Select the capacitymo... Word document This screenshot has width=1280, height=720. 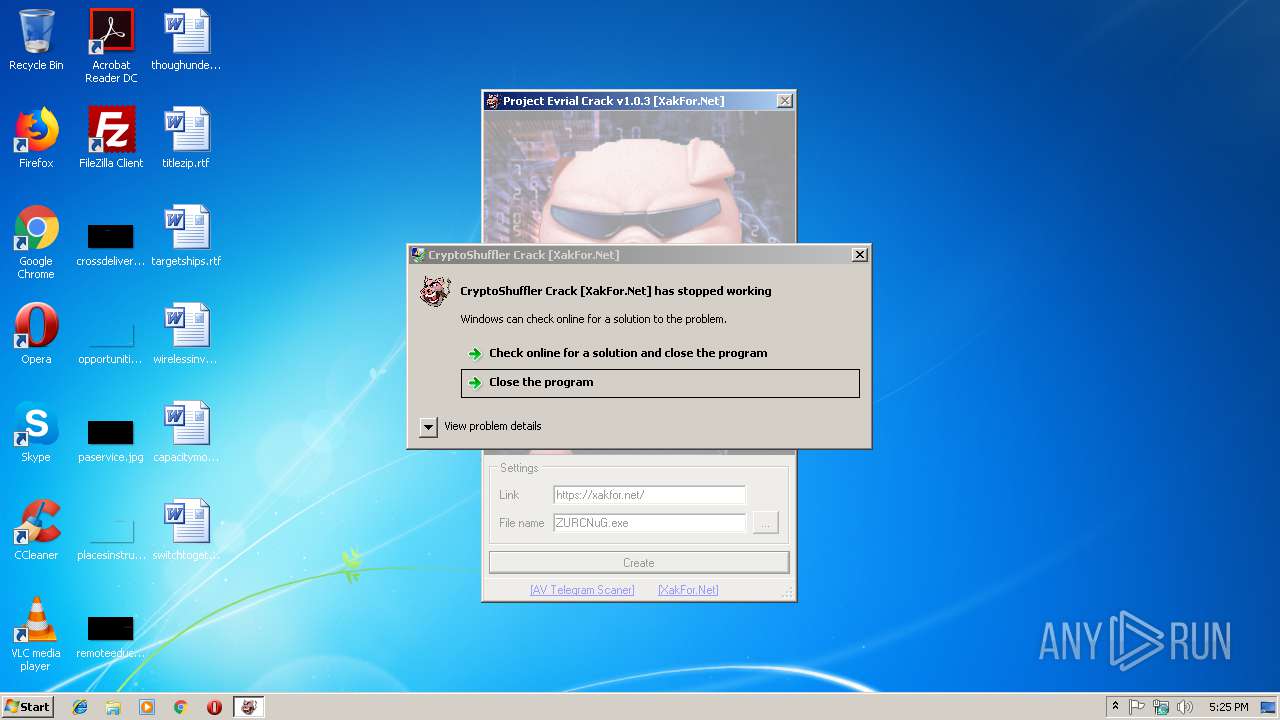186,432
